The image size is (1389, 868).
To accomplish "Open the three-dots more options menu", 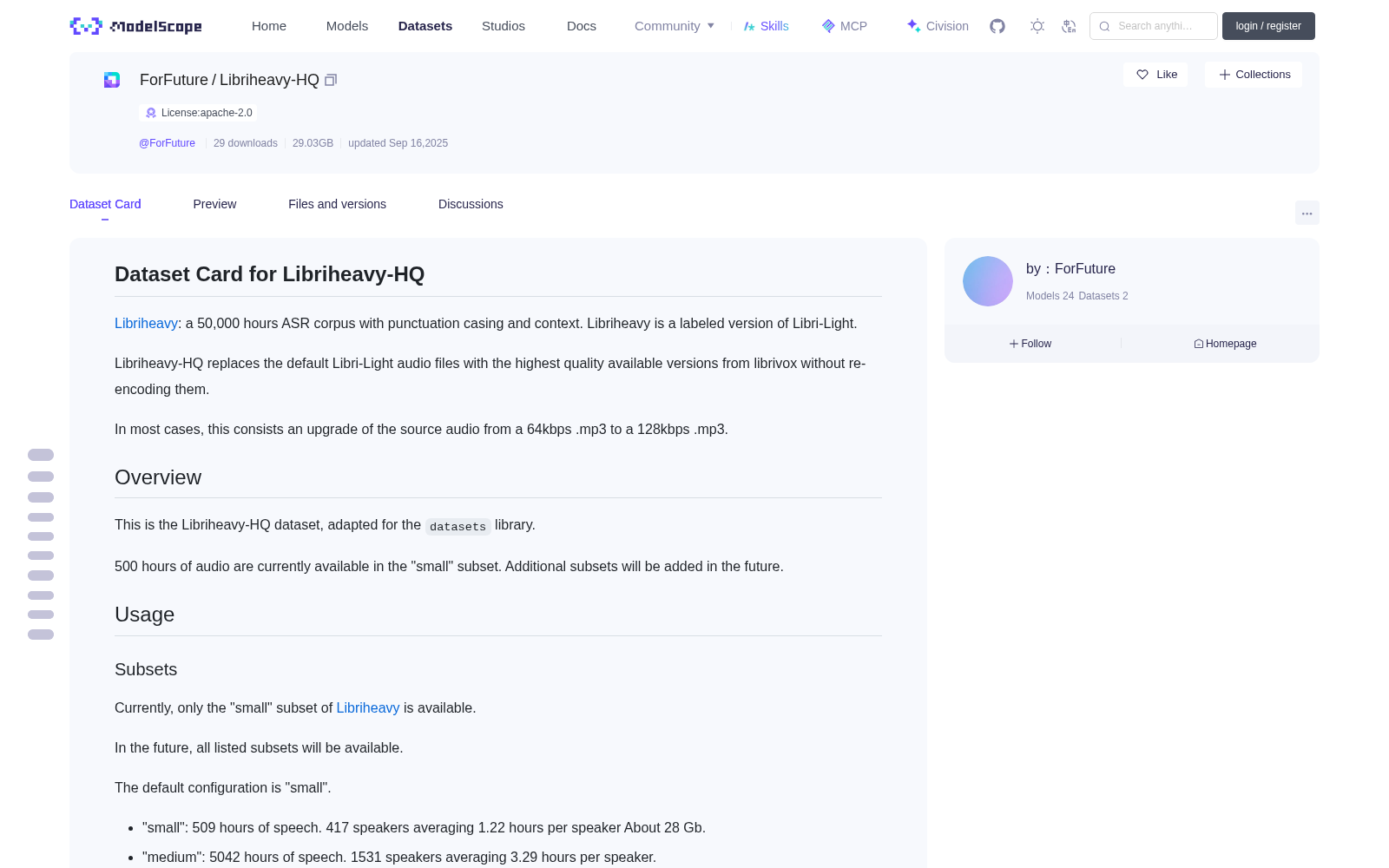I will point(1307,213).
